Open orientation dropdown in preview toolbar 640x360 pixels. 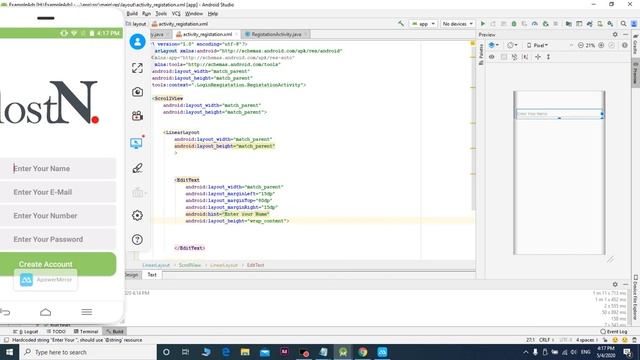[512, 45]
